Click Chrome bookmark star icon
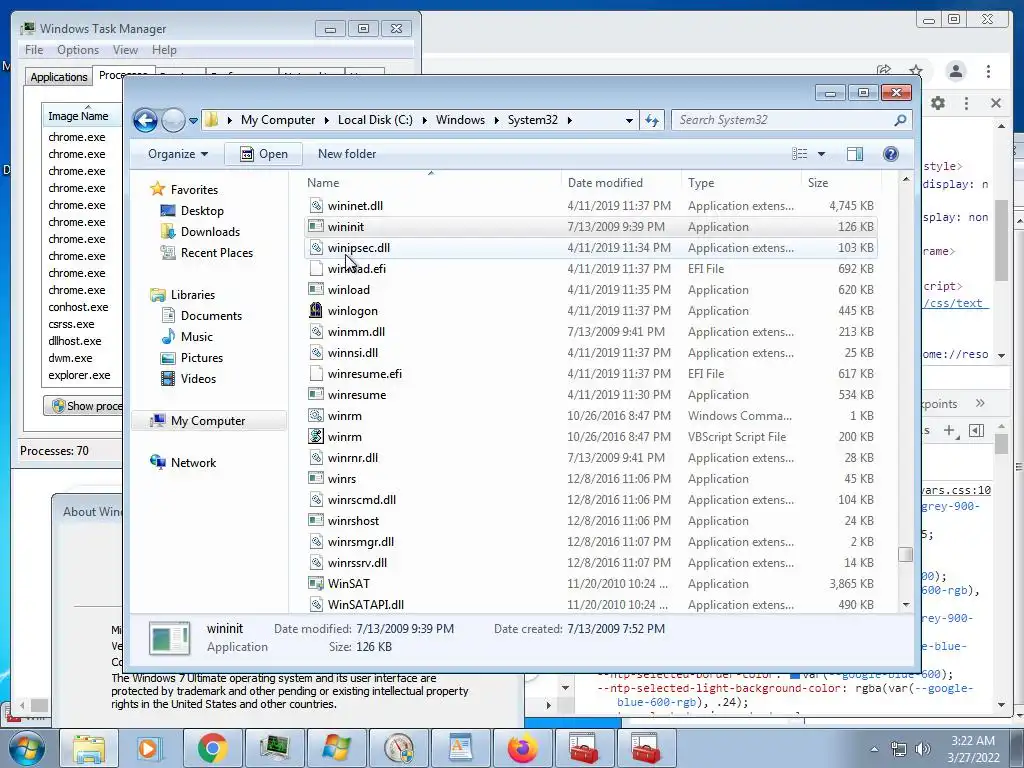The width and height of the screenshot is (1024, 768). (916, 71)
